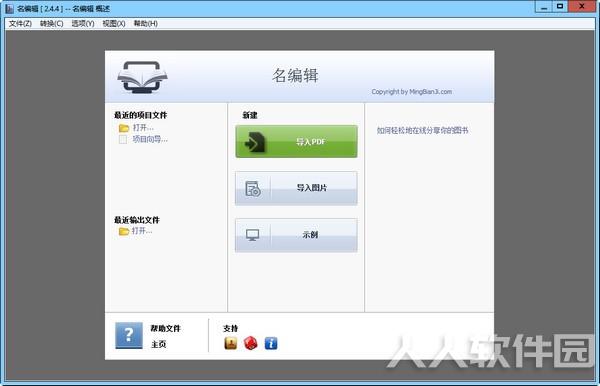600x386 pixels.
Task: Click the monitor icon on 示例
Action: (253, 235)
